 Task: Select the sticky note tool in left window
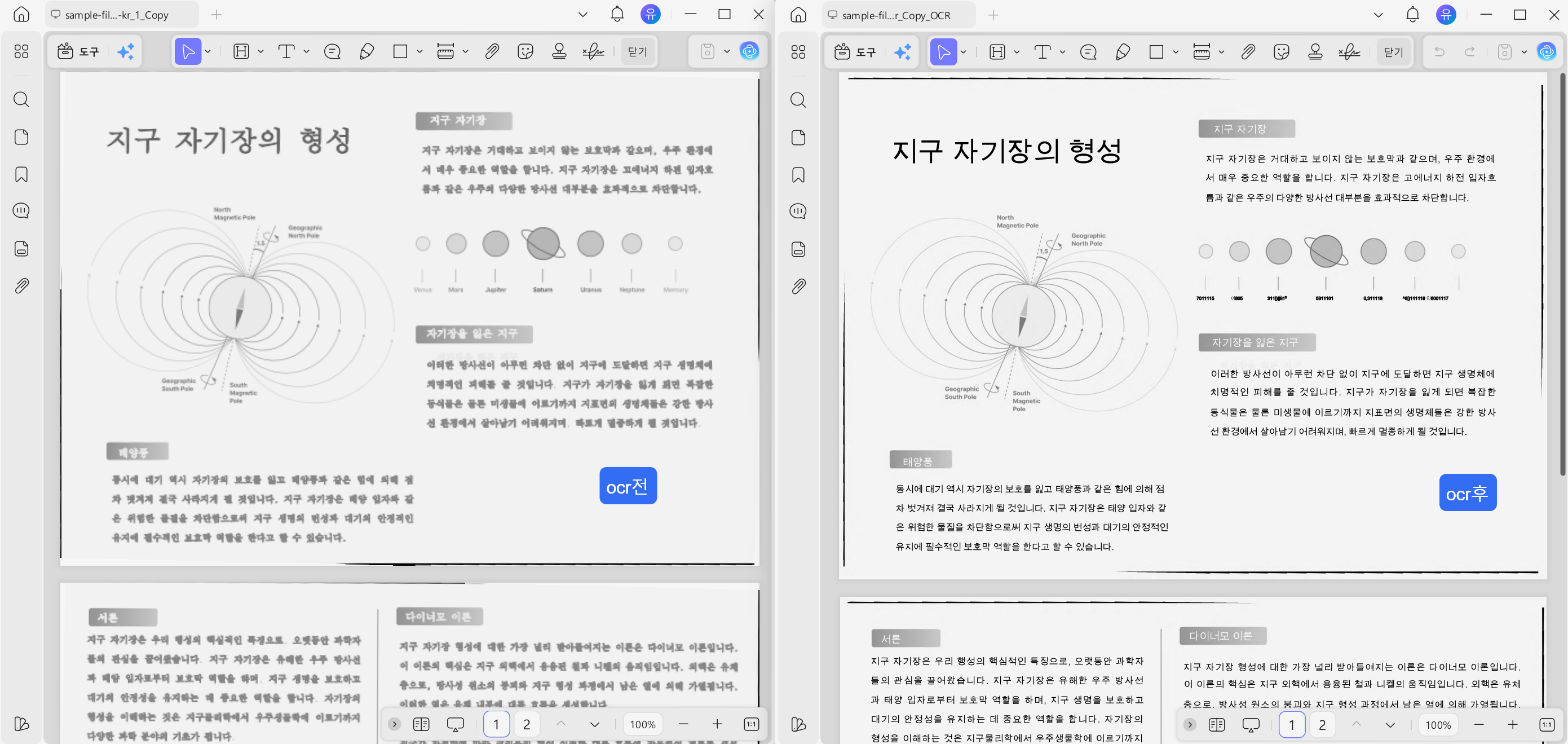point(332,52)
